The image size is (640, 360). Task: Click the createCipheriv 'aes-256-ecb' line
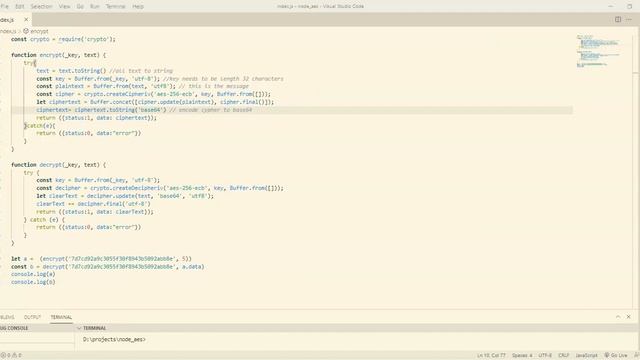153,94
